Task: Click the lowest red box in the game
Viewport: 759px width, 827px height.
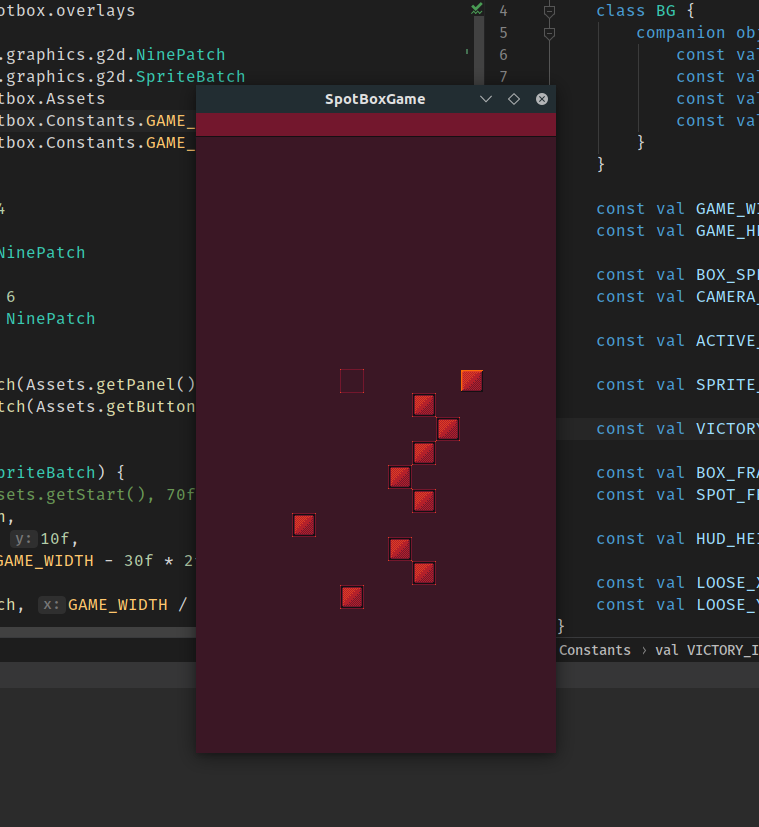Action: click(x=352, y=597)
